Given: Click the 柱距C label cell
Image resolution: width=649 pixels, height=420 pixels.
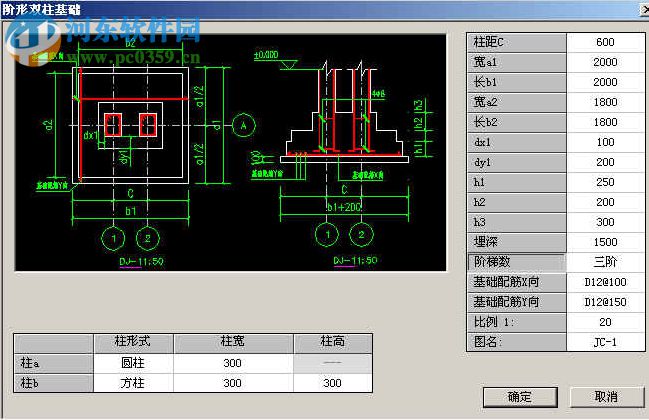Looking at the screenshot, I should [x=517, y=42].
